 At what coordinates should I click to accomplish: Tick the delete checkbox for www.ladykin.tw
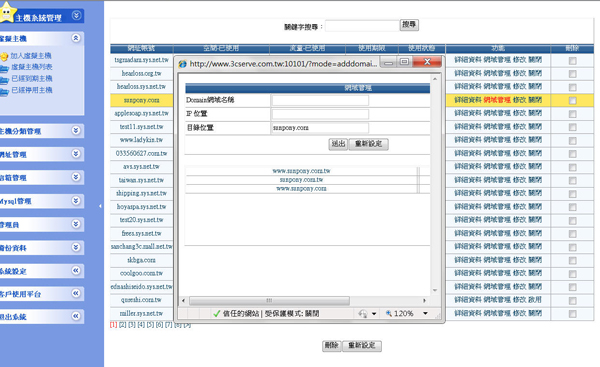[x=572, y=140]
